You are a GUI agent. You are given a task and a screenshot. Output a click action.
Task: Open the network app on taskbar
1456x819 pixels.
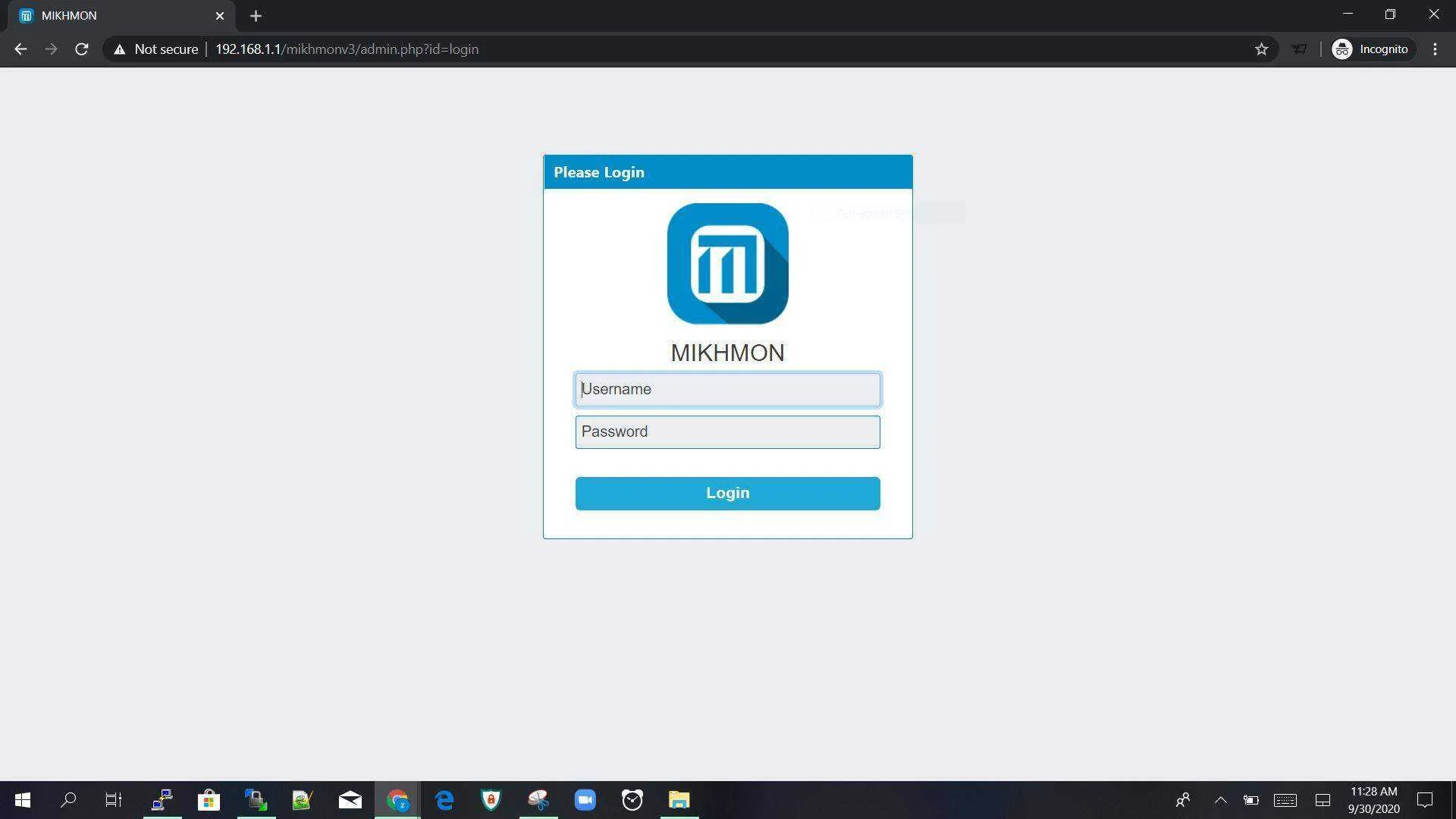pos(162,800)
